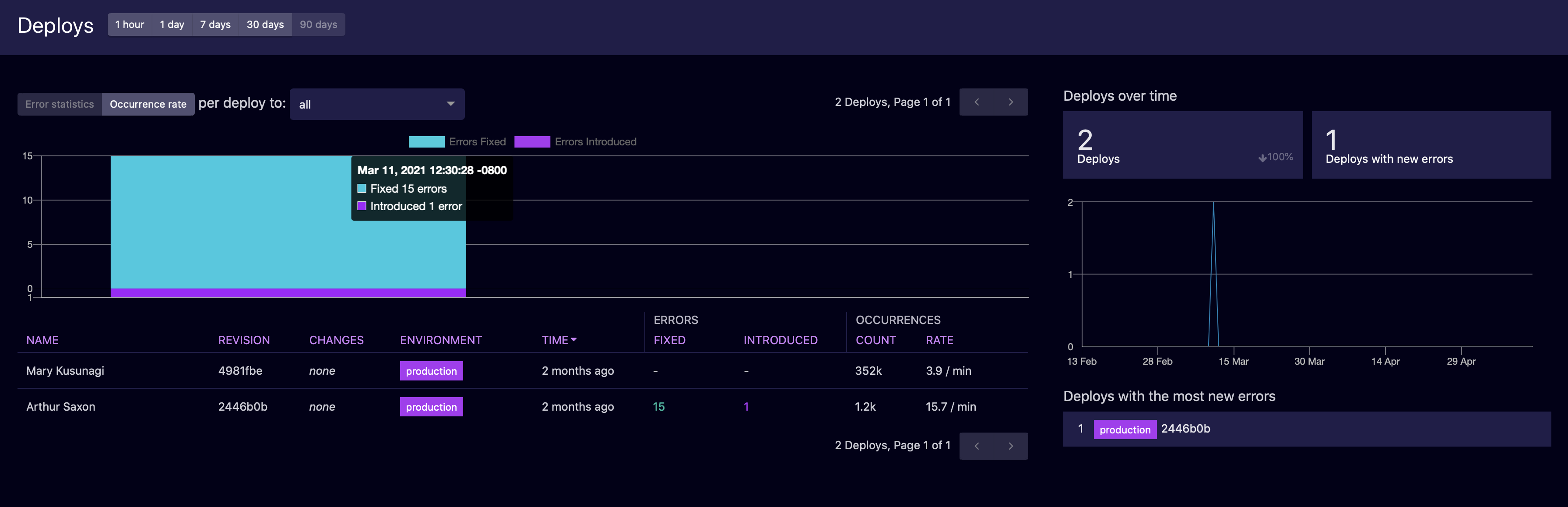Click the previous page arrow above the chart

pyautogui.click(x=976, y=102)
